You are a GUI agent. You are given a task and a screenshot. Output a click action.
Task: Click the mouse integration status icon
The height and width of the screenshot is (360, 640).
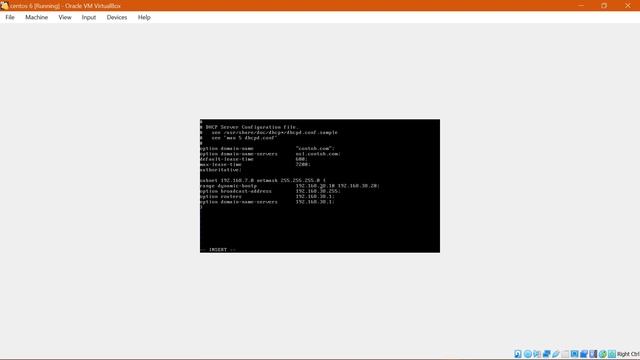602,354
